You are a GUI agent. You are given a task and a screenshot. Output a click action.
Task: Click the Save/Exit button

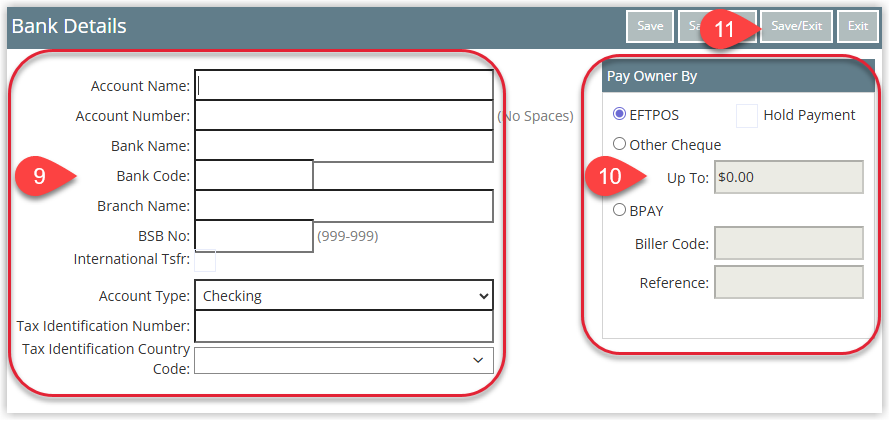[796, 26]
